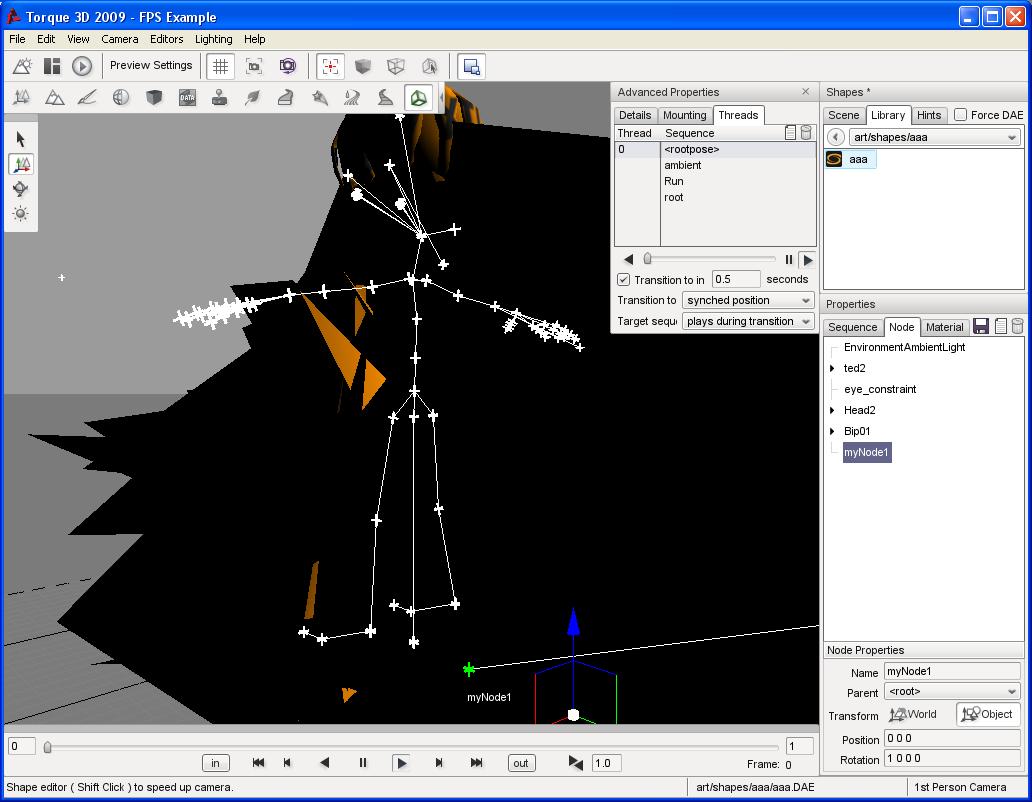Open the art/shapes/aaa path dropdown
This screenshot has height=802, width=1032.
935,137
